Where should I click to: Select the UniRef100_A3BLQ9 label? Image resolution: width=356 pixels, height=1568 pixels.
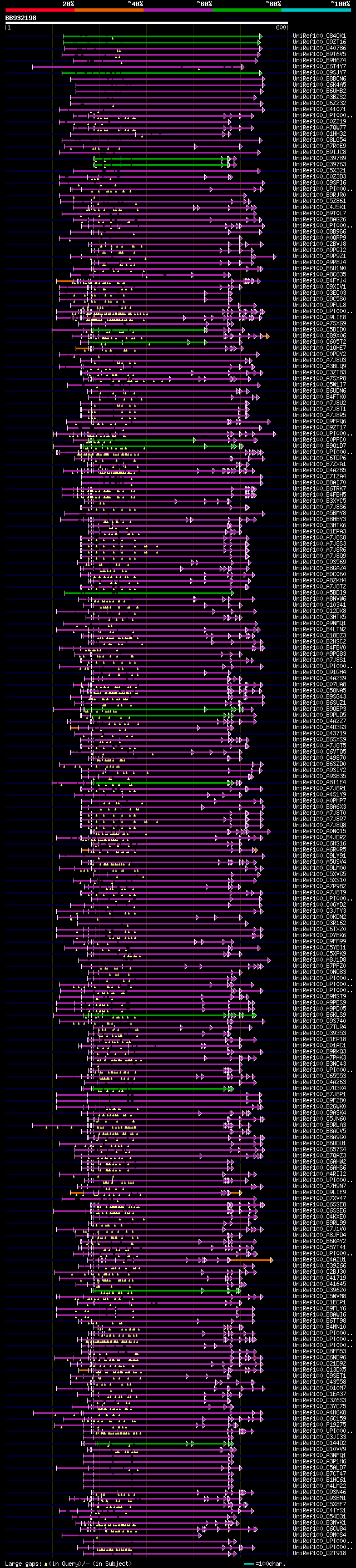[x=319, y=366]
